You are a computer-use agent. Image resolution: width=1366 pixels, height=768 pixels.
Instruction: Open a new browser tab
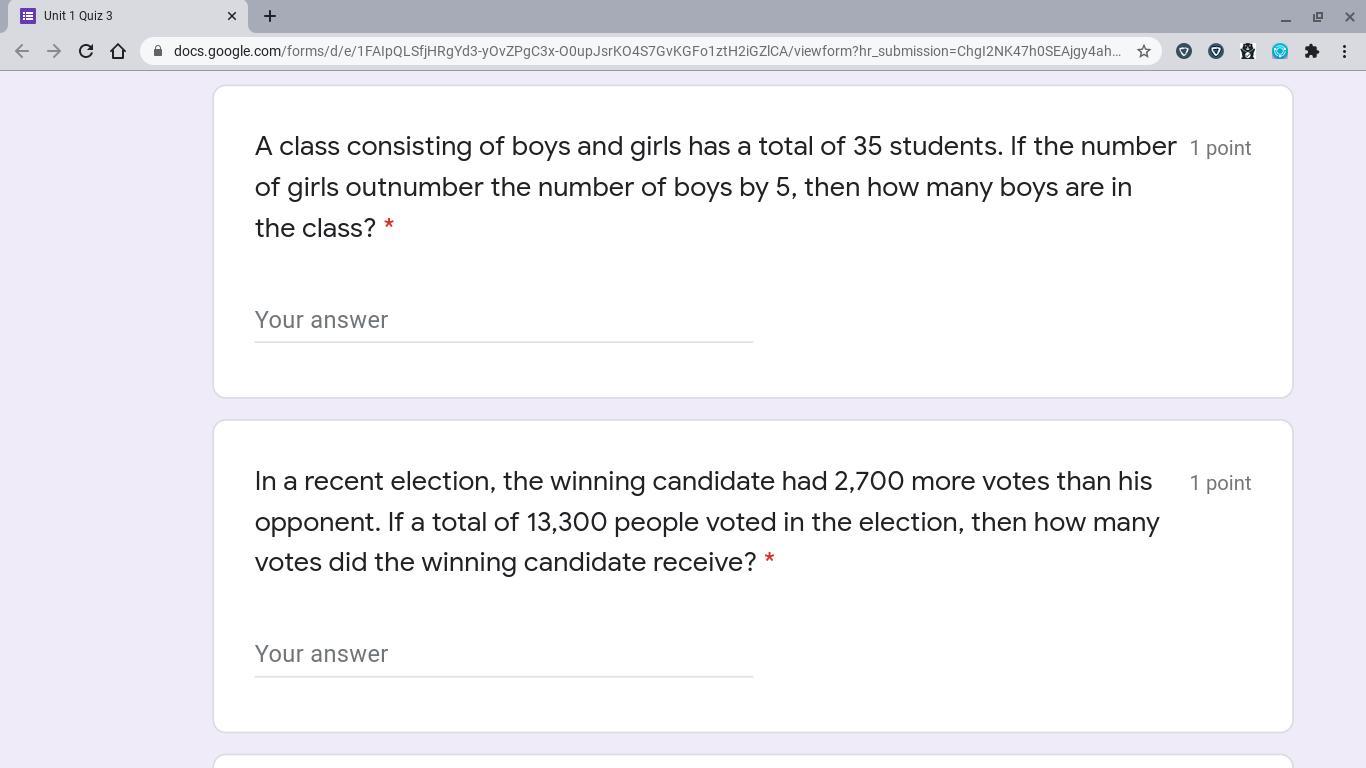[x=270, y=16]
